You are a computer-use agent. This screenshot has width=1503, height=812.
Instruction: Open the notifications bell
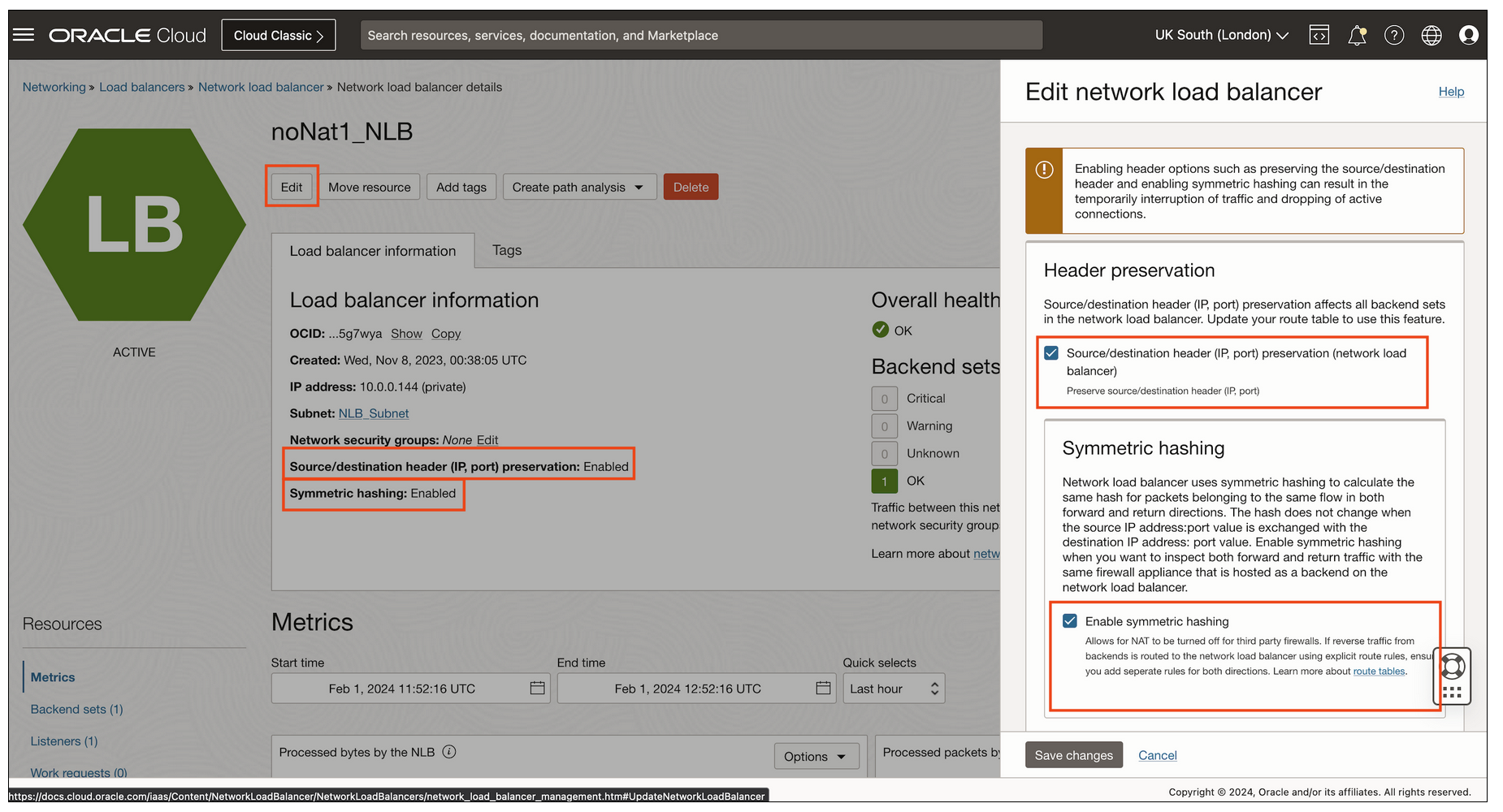1357,34
